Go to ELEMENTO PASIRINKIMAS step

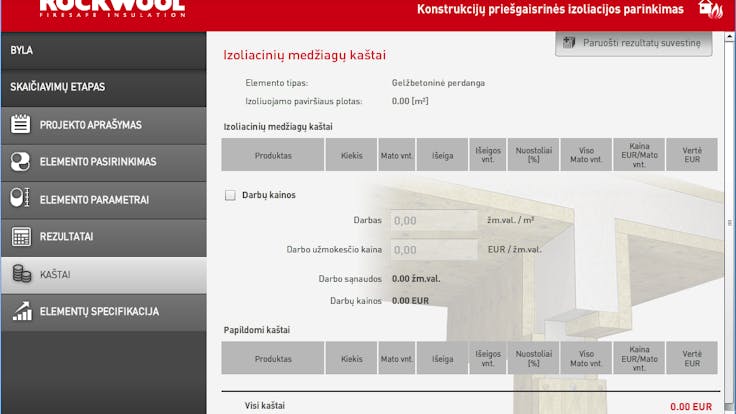tap(103, 162)
